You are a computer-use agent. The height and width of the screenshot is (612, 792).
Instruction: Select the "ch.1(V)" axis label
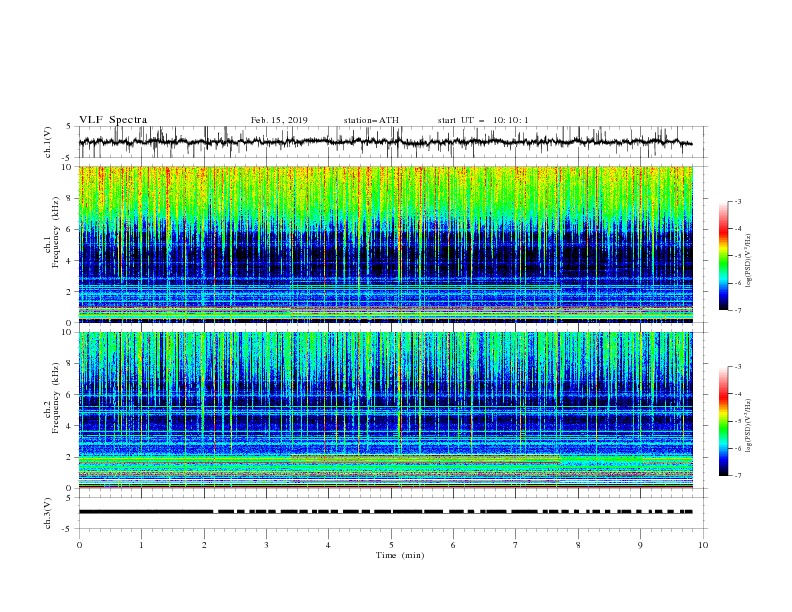pos(48,142)
